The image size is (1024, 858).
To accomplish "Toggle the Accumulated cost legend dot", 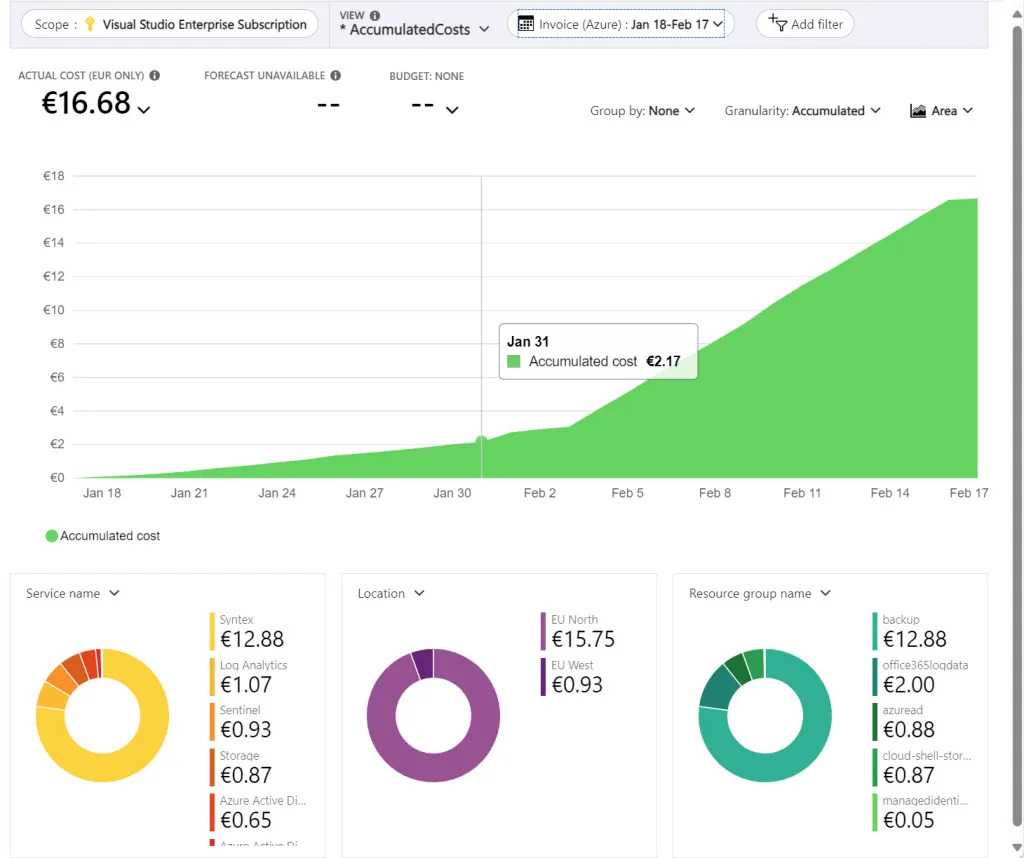I will tap(52, 536).
